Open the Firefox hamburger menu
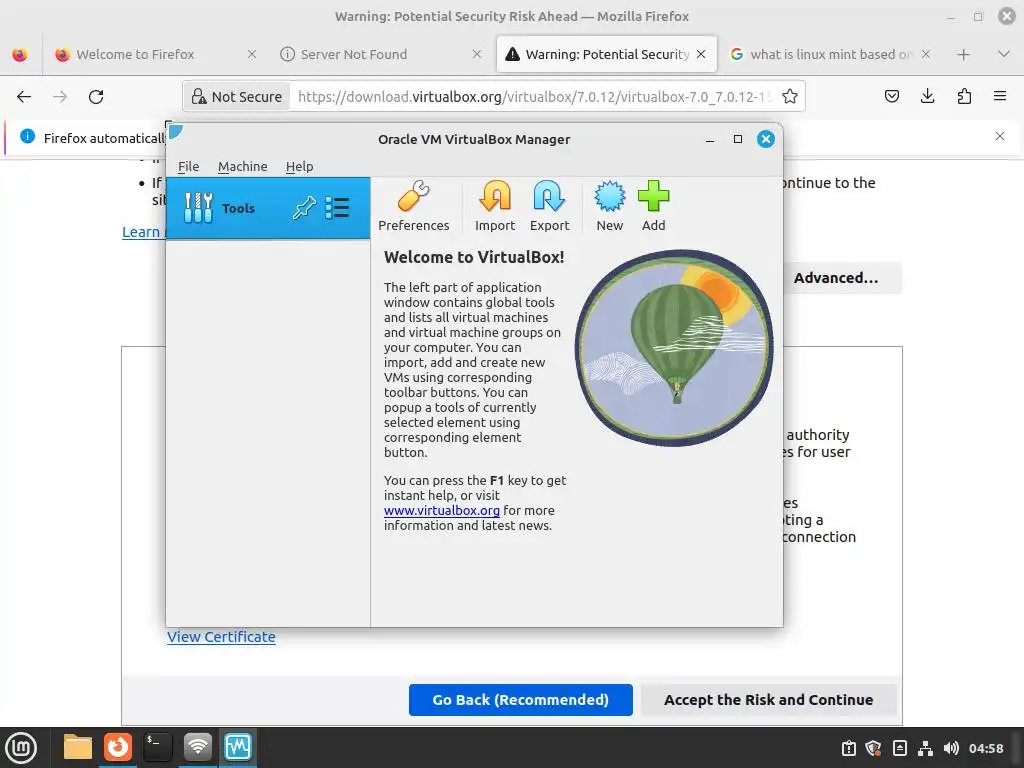This screenshot has height=768, width=1024. 1000,97
